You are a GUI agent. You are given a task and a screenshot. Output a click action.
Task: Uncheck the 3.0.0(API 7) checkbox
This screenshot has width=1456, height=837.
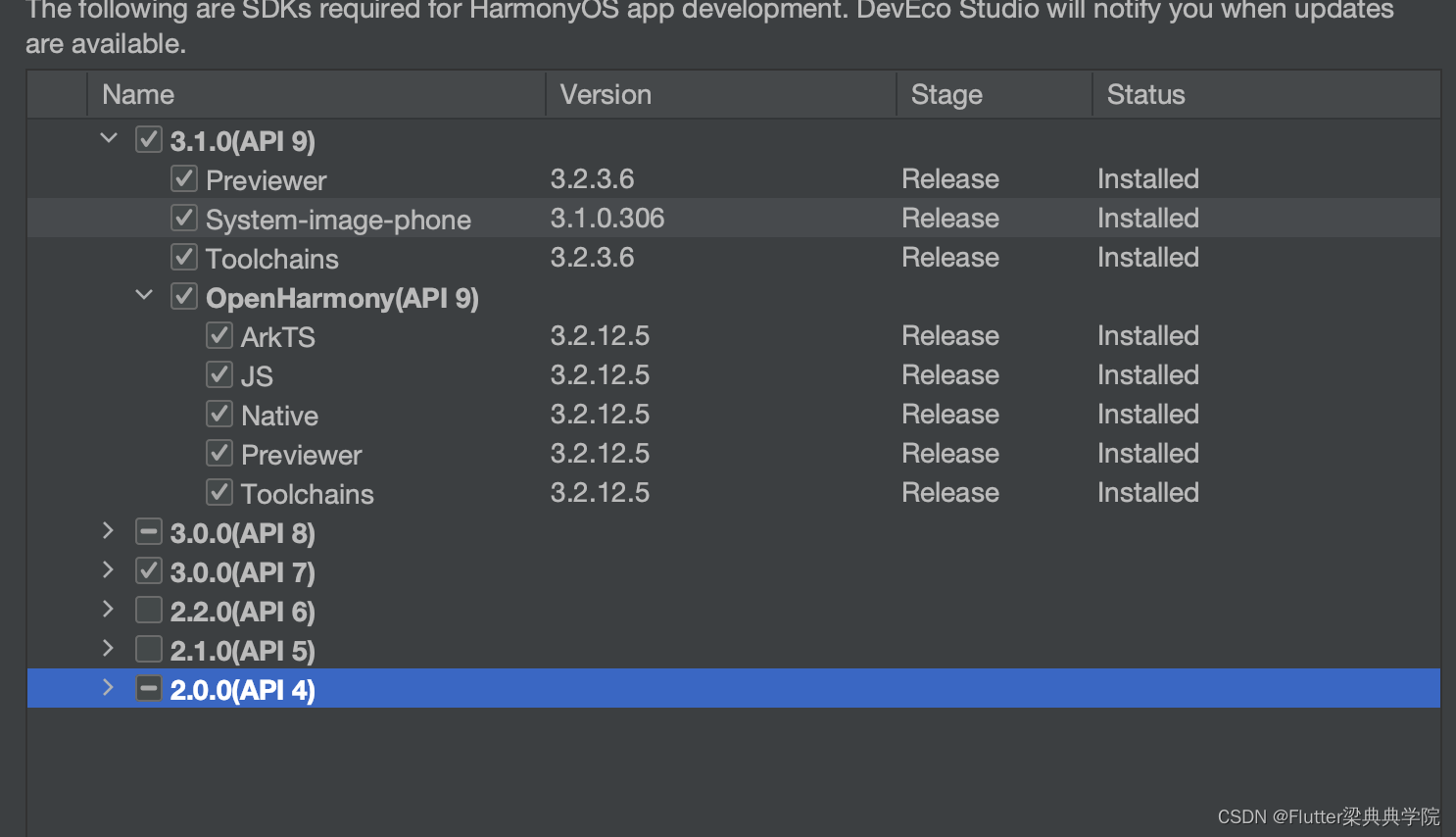pos(148,570)
